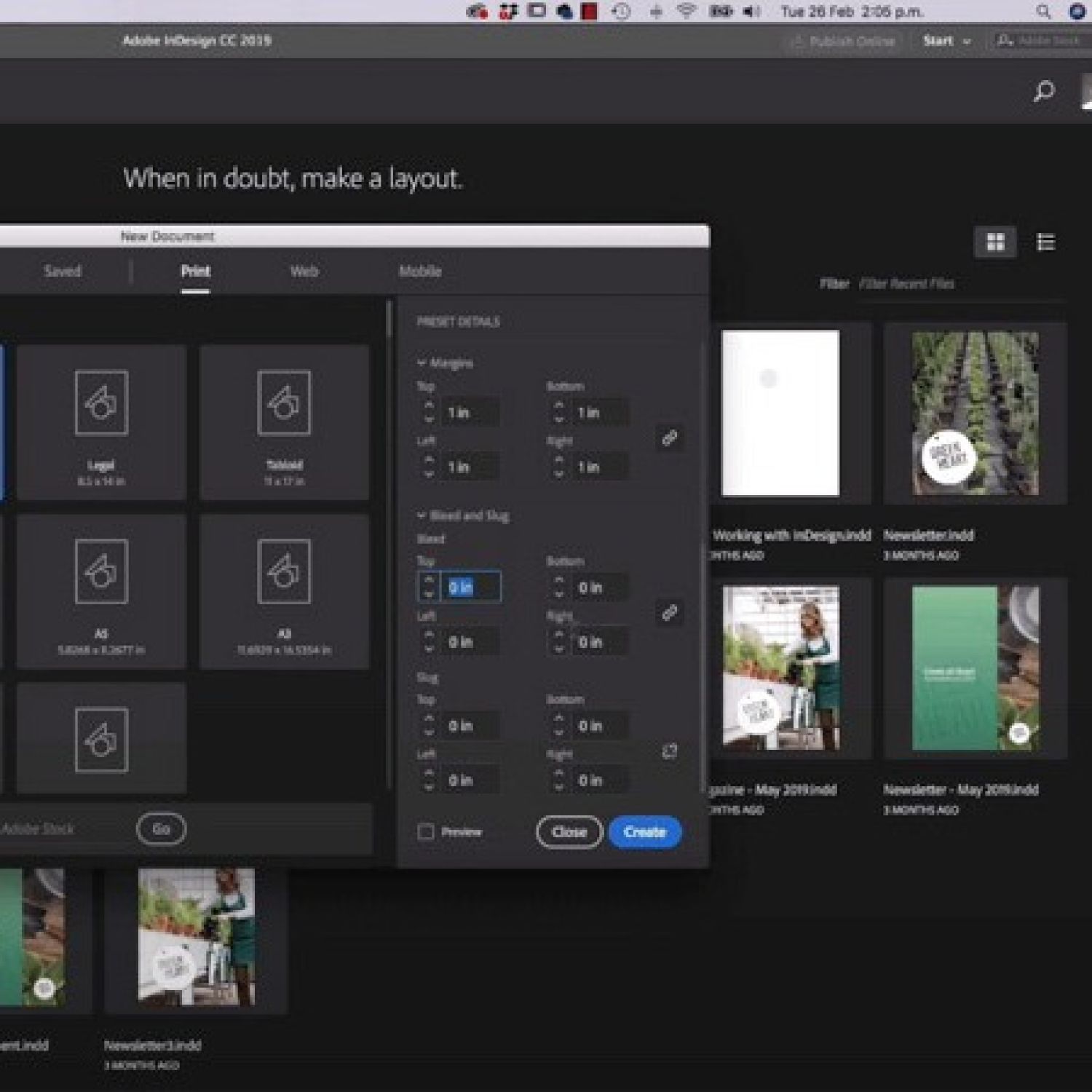
Task: Switch to the Web tab
Action: [x=304, y=272]
